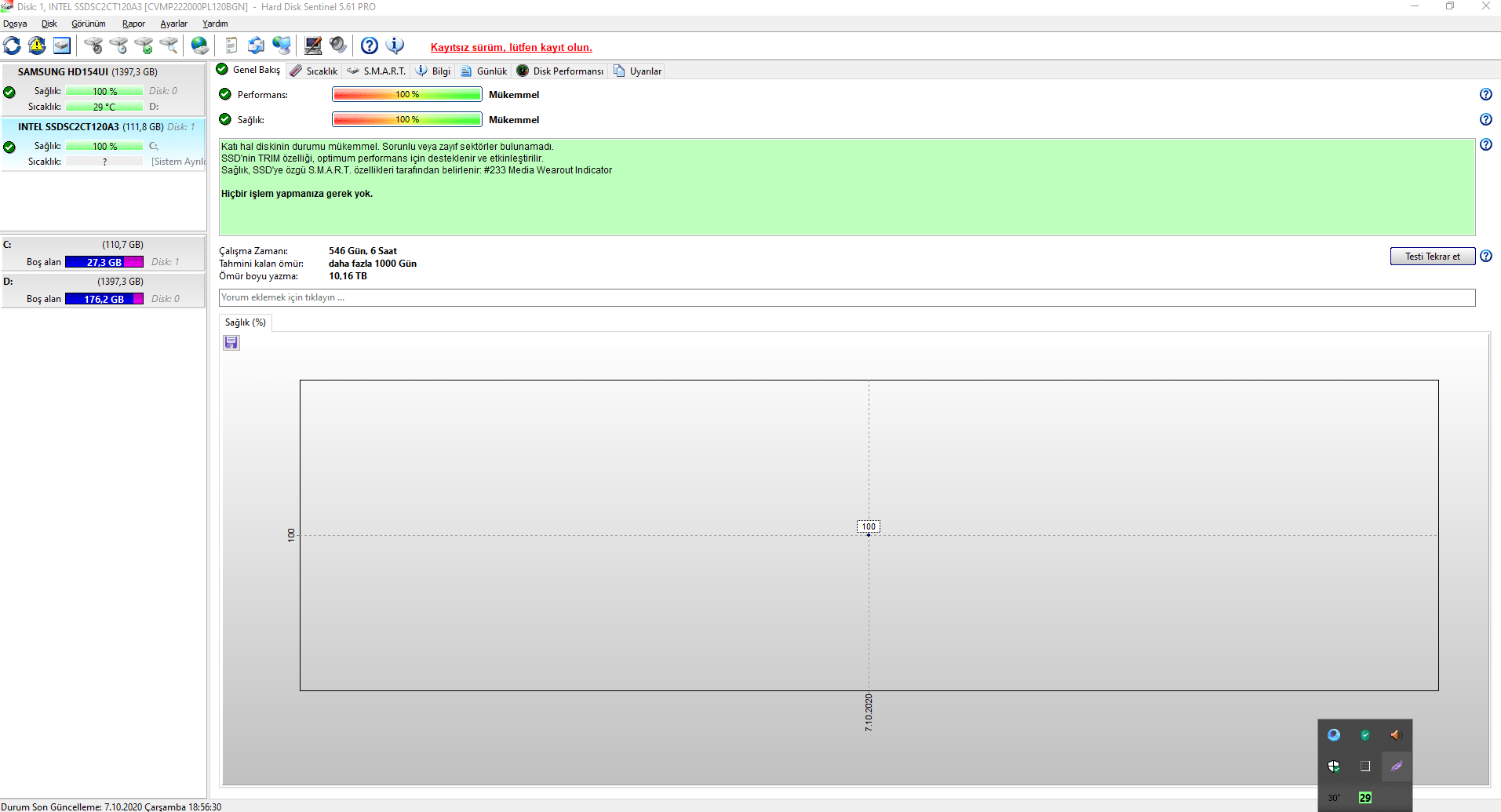Image resolution: width=1501 pixels, height=812 pixels.
Task: Click the 100 data point on chart
Action: [x=869, y=534]
